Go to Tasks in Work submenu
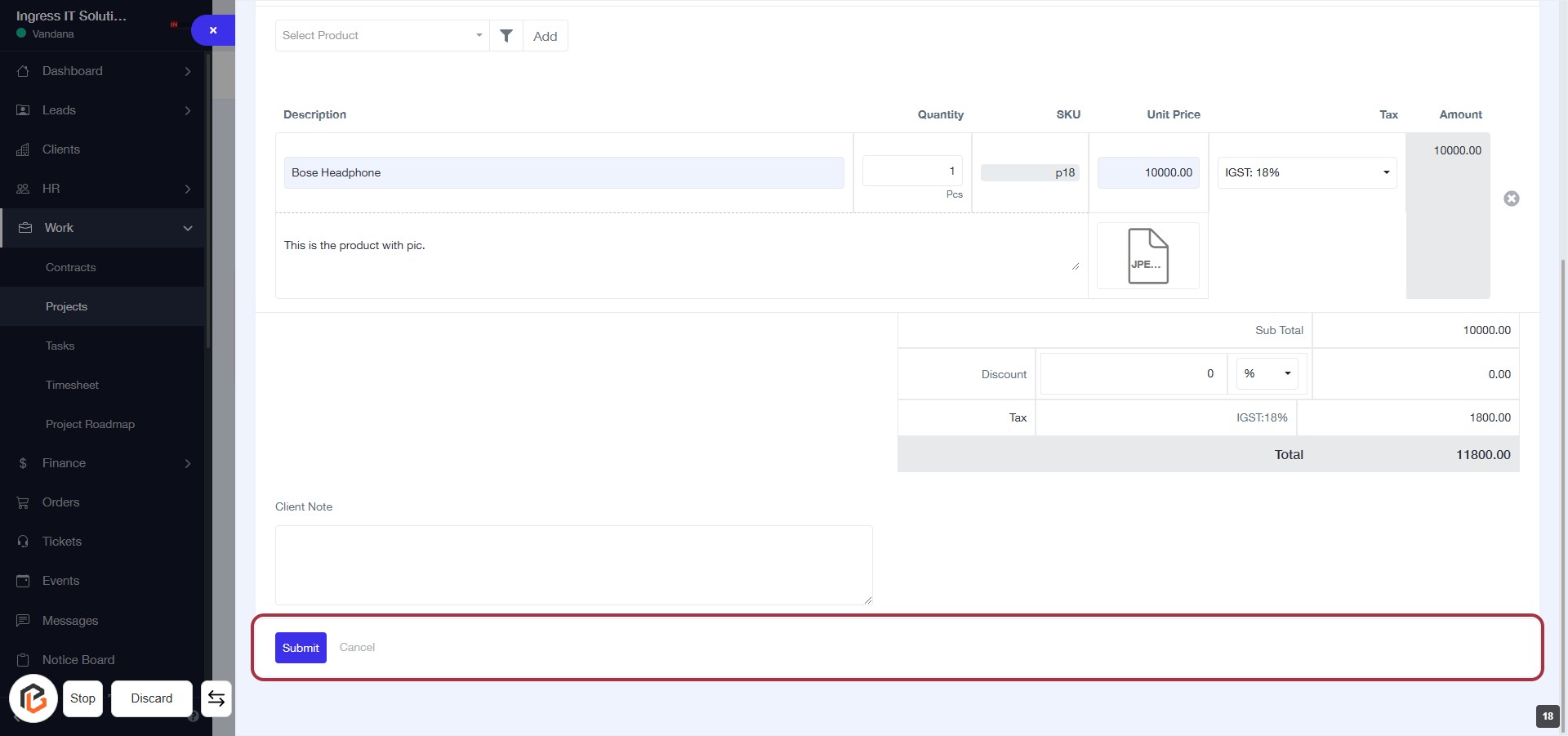Screen dimensions: 1568x736 tap(60, 346)
